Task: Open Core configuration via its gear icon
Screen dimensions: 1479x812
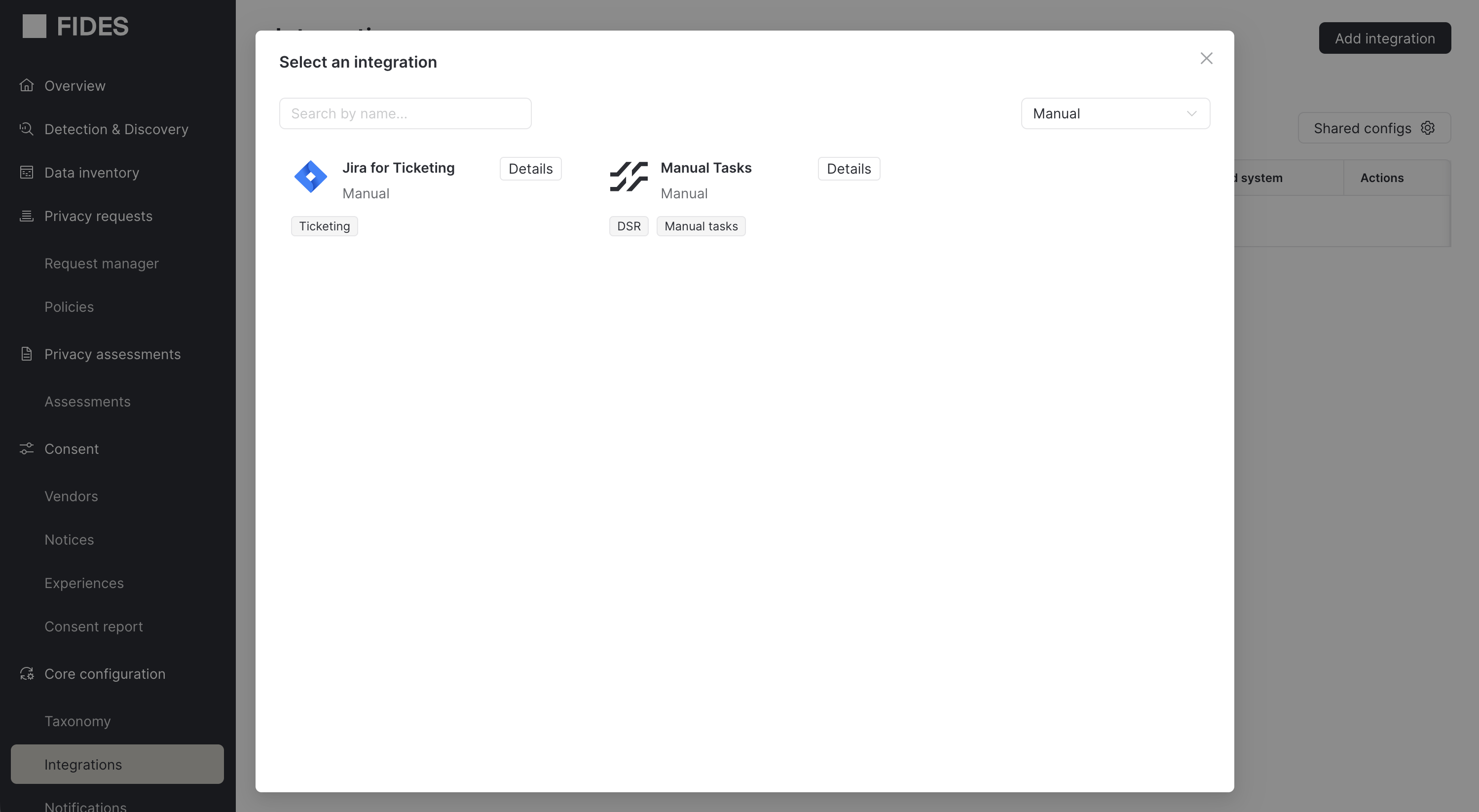Action: point(27,673)
